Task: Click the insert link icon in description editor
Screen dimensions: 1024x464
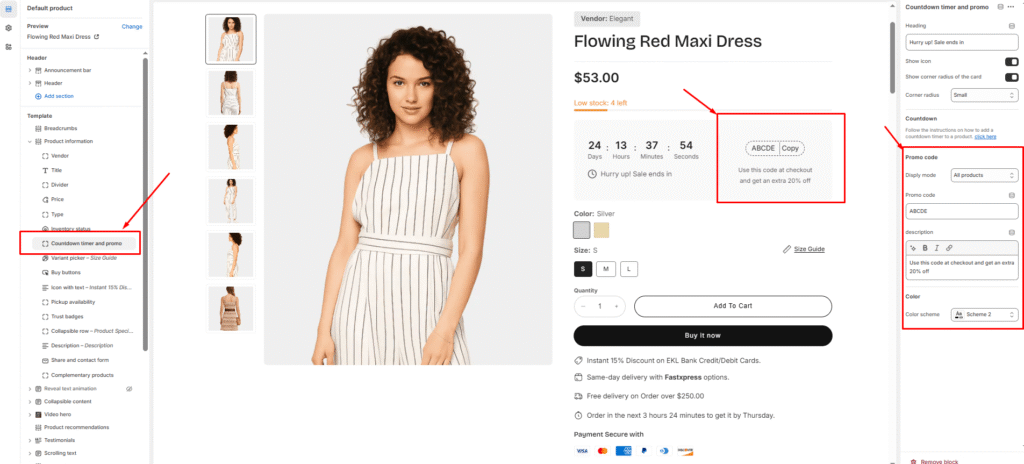Action: pos(949,247)
